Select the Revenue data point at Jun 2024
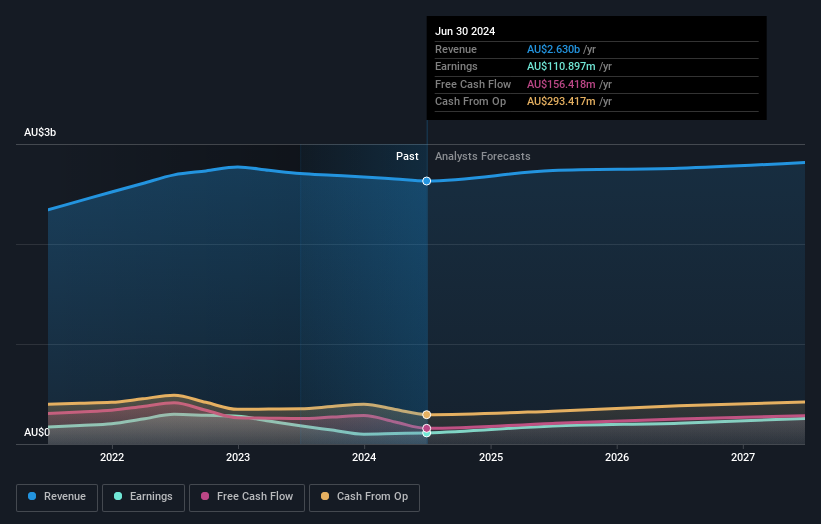821x524 pixels. (427, 181)
